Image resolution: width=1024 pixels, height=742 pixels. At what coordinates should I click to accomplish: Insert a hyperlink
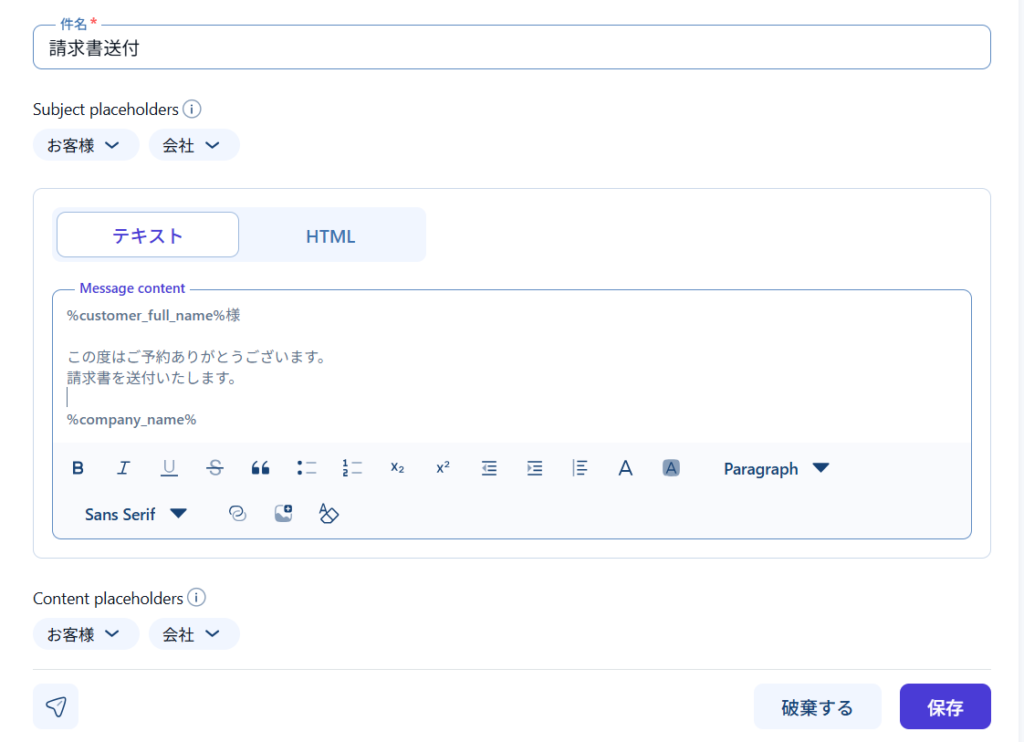(237, 514)
